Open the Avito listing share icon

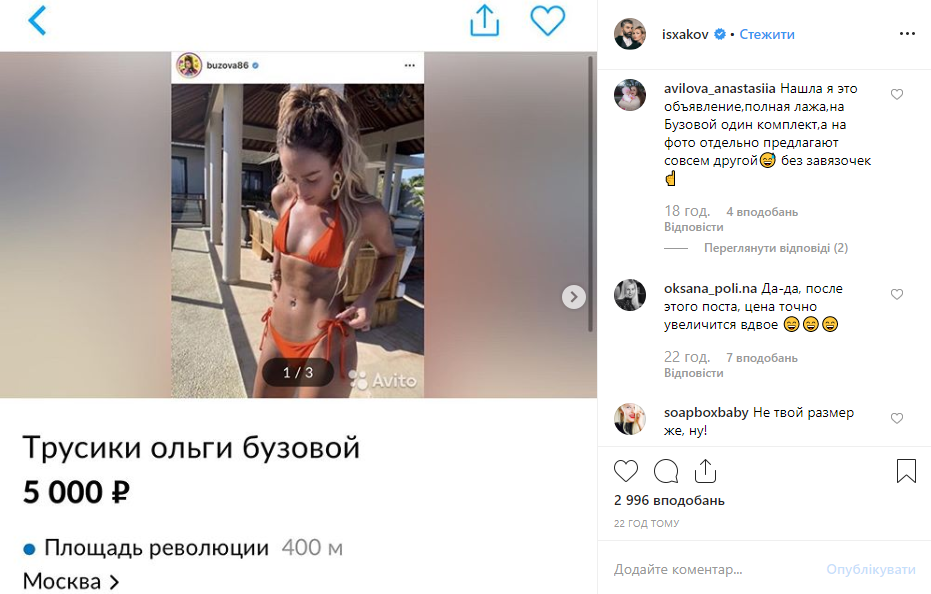[x=484, y=20]
